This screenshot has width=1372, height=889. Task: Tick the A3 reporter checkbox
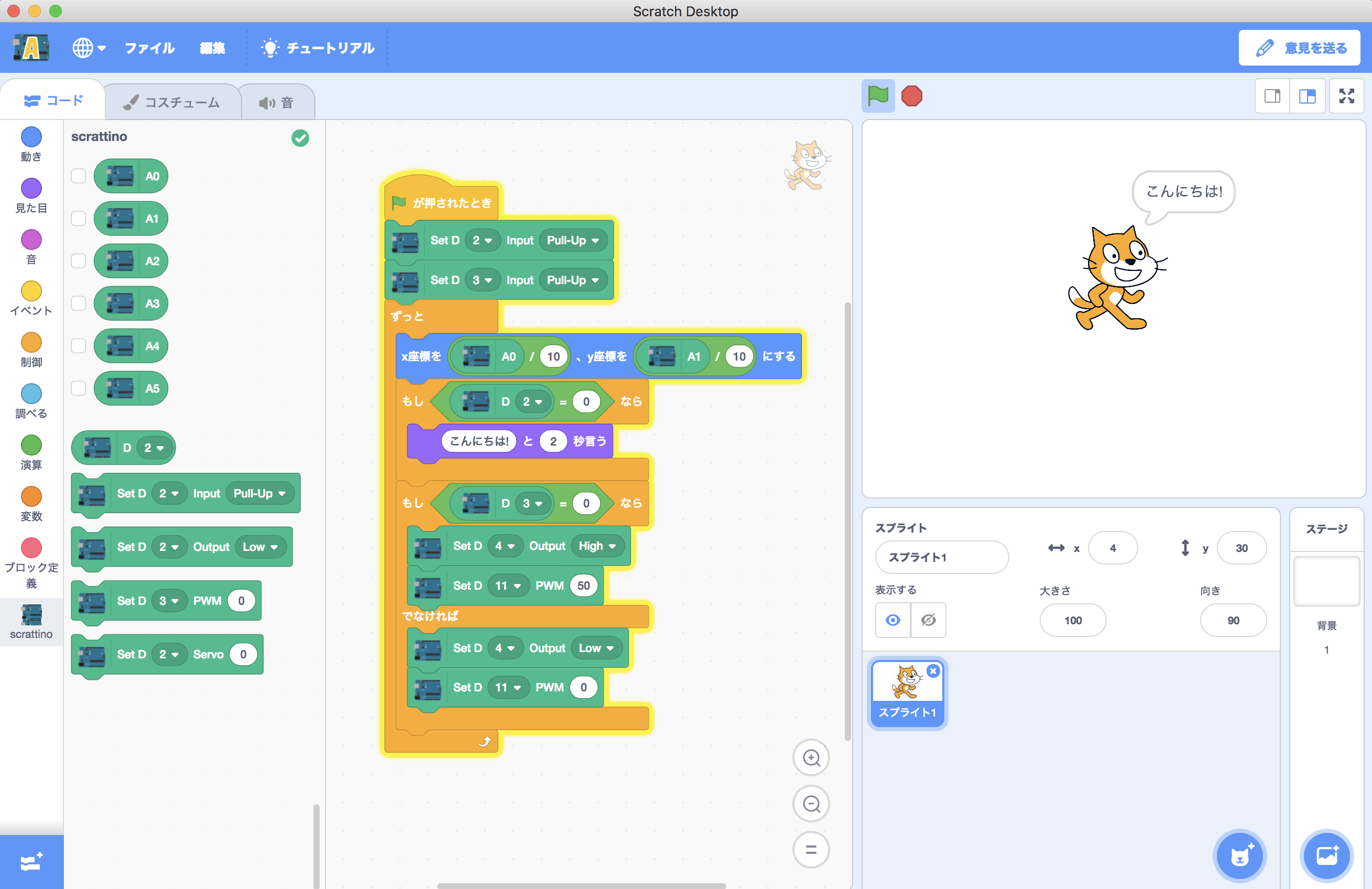(x=79, y=303)
